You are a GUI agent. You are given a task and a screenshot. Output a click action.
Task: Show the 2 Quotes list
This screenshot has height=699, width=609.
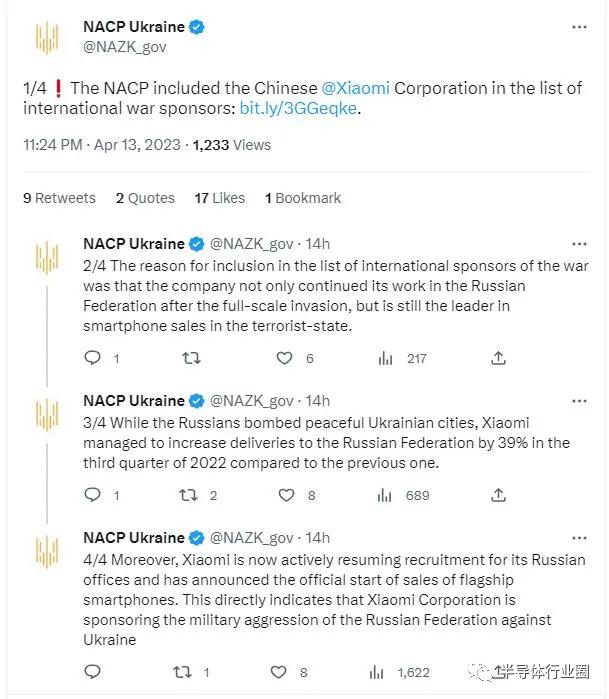[145, 198]
